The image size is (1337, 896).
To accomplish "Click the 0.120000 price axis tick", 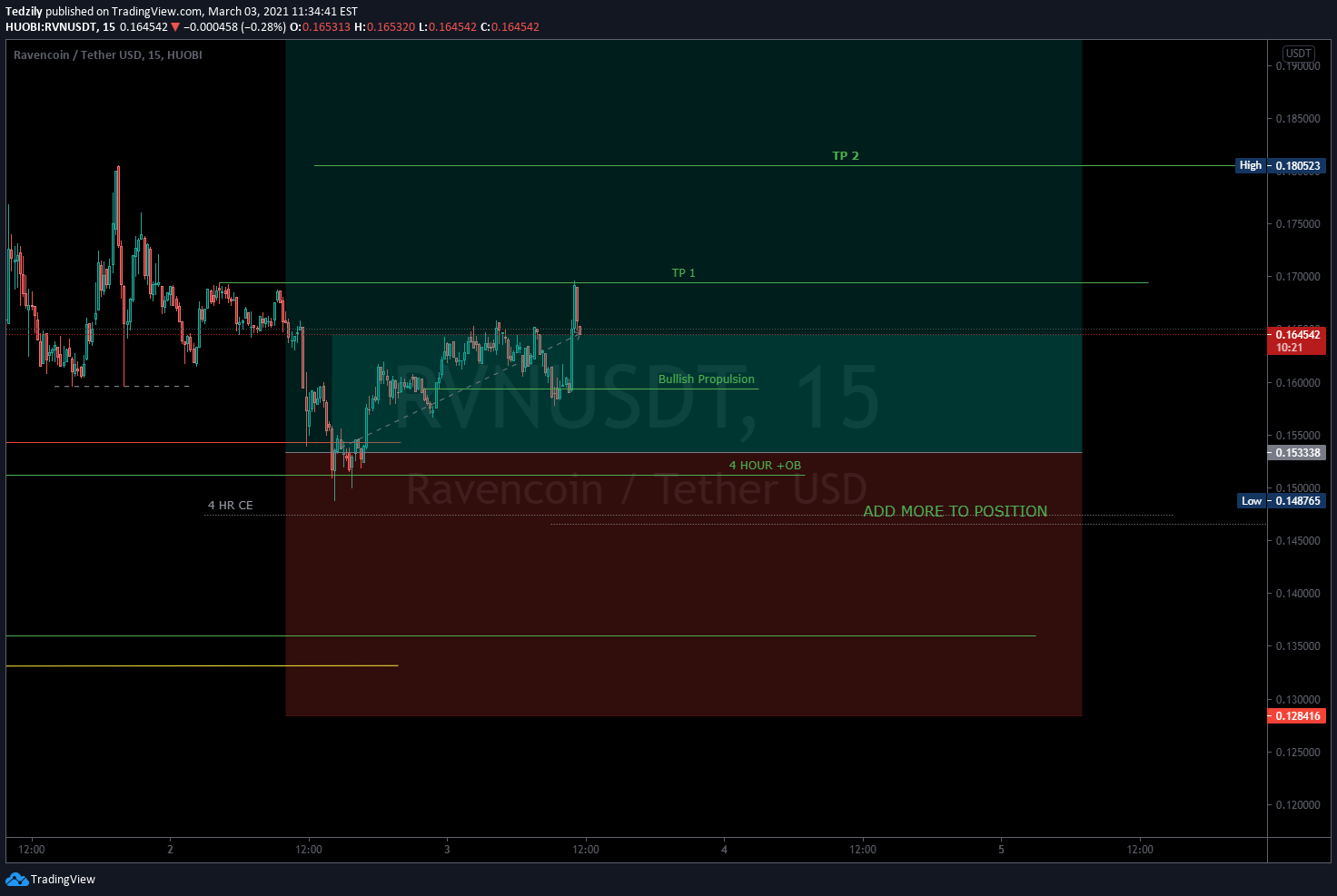I will [1298, 805].
